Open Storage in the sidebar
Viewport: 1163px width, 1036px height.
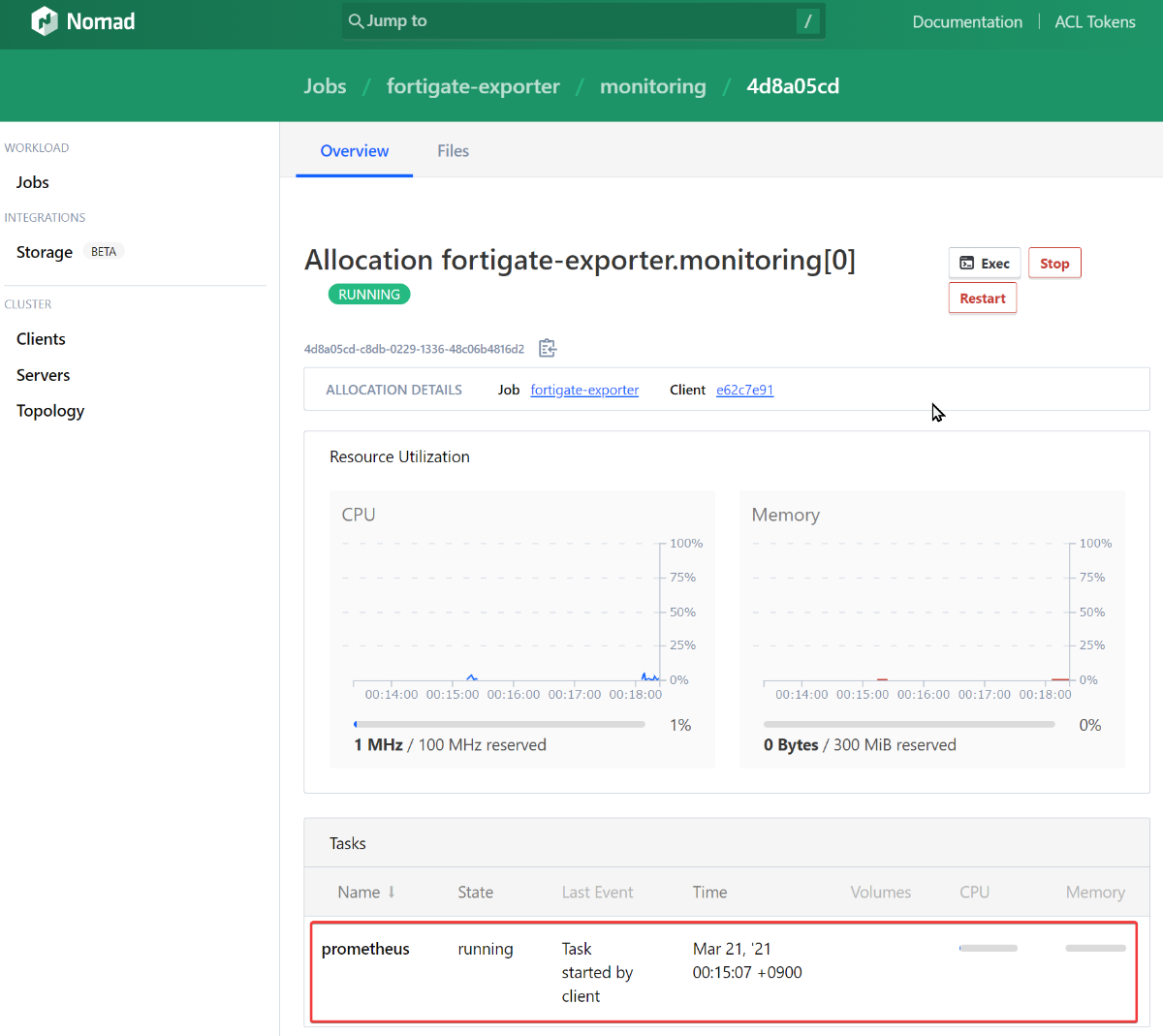point(45,252)
